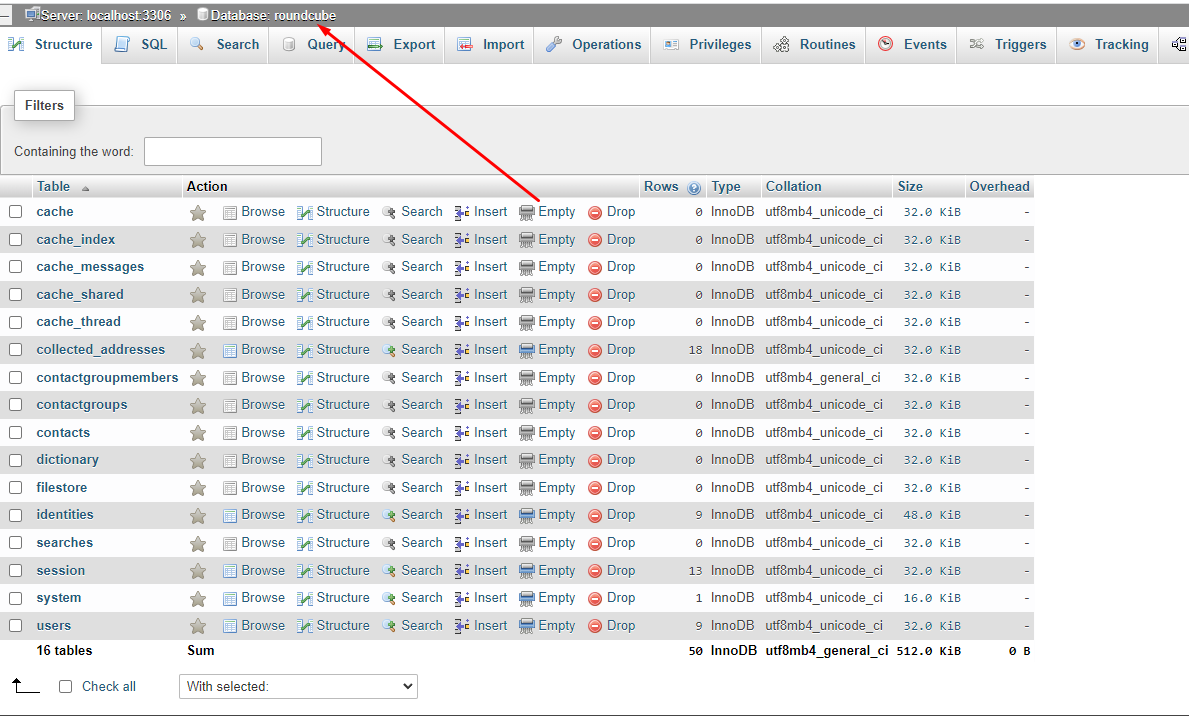Click the Privileges tab icon
The width and height of the screenshot is (1189, 725).
pos(671,45)
